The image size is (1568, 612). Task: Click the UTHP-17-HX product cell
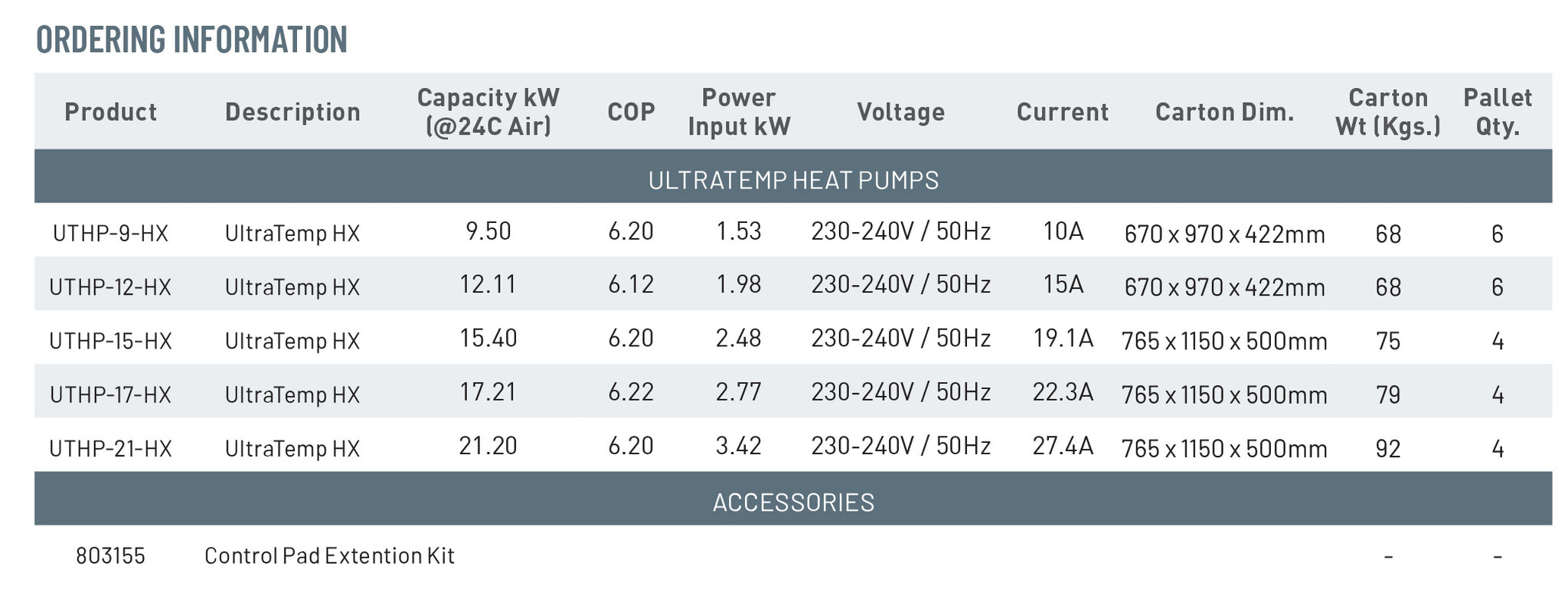[110, 394]
